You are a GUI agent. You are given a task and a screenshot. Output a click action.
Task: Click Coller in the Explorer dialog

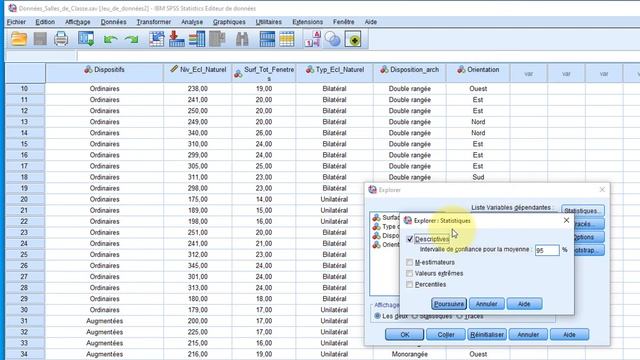coord(446,334)
